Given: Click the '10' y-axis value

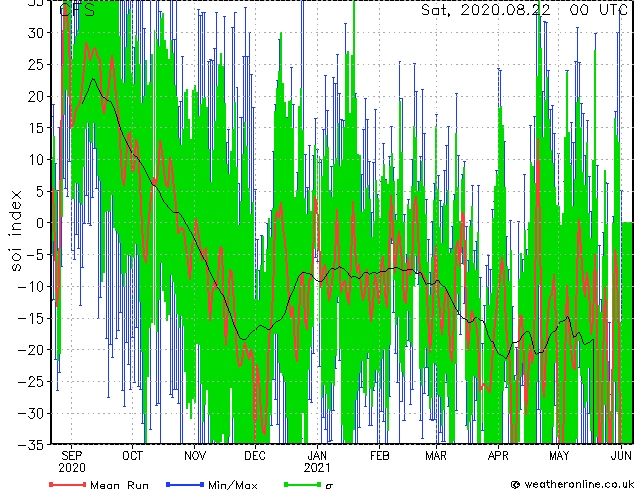Looking at the screenshot, I should pyautogui.click(x=36, y=160).
